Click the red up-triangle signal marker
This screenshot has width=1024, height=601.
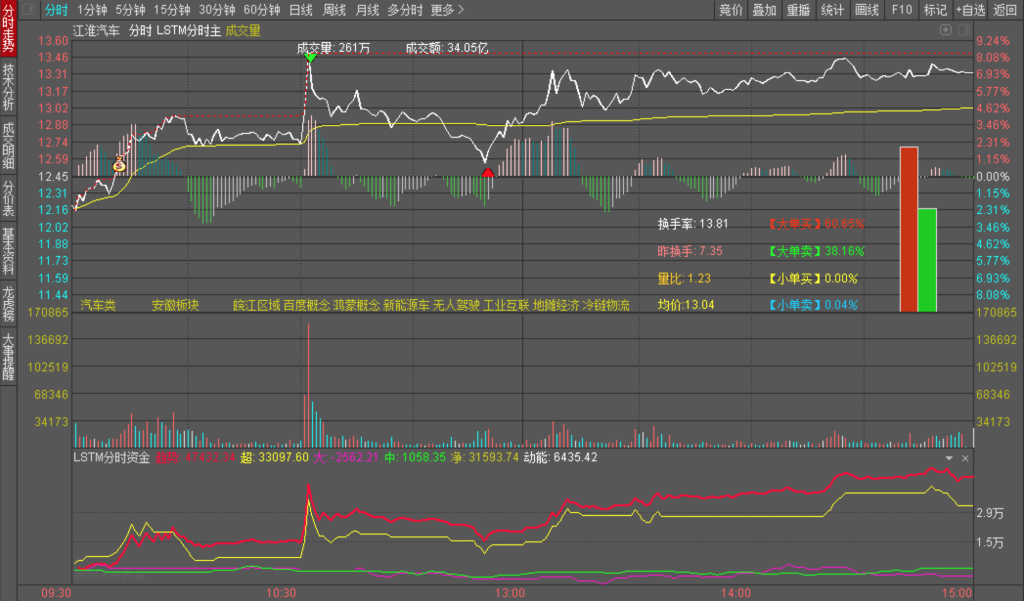487,173
